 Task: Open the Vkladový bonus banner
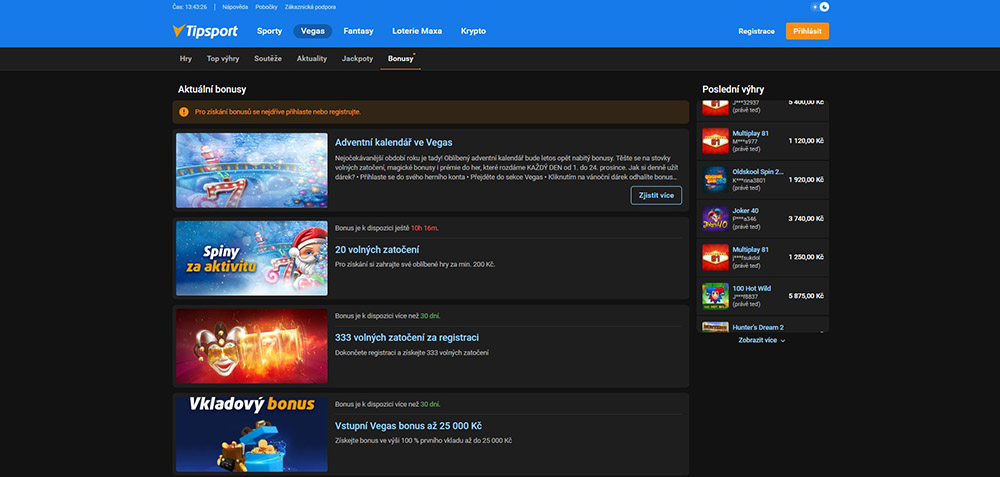[252, 434]
